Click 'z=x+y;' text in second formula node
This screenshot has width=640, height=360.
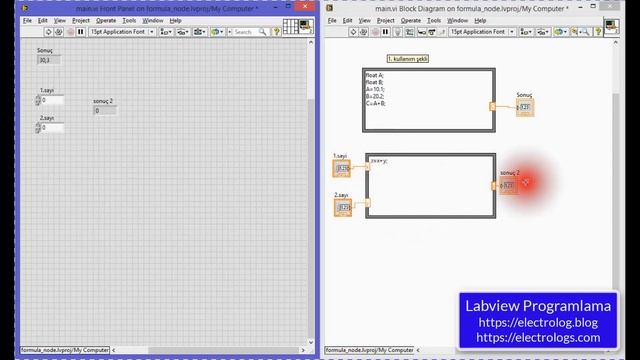tap(379, 161)
